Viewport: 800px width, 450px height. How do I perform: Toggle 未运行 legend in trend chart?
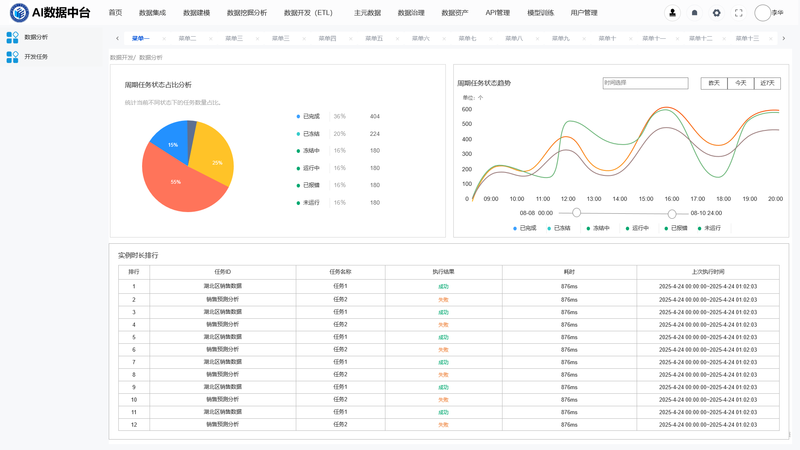708,228
